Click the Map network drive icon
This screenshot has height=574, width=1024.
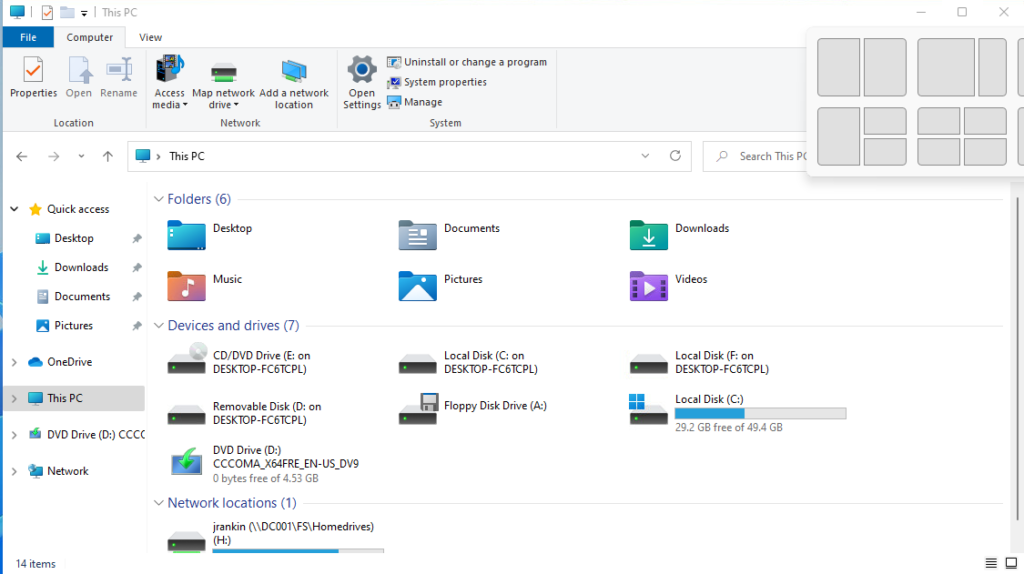[x=223, y=72]
